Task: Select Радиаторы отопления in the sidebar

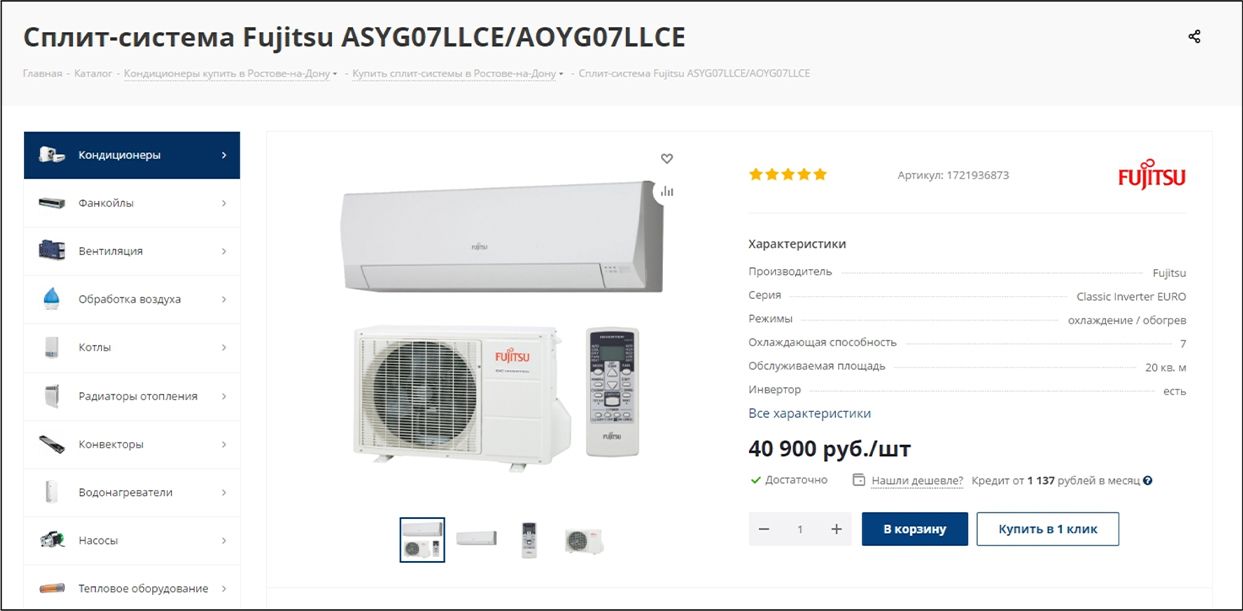Action: click(132, 396)
